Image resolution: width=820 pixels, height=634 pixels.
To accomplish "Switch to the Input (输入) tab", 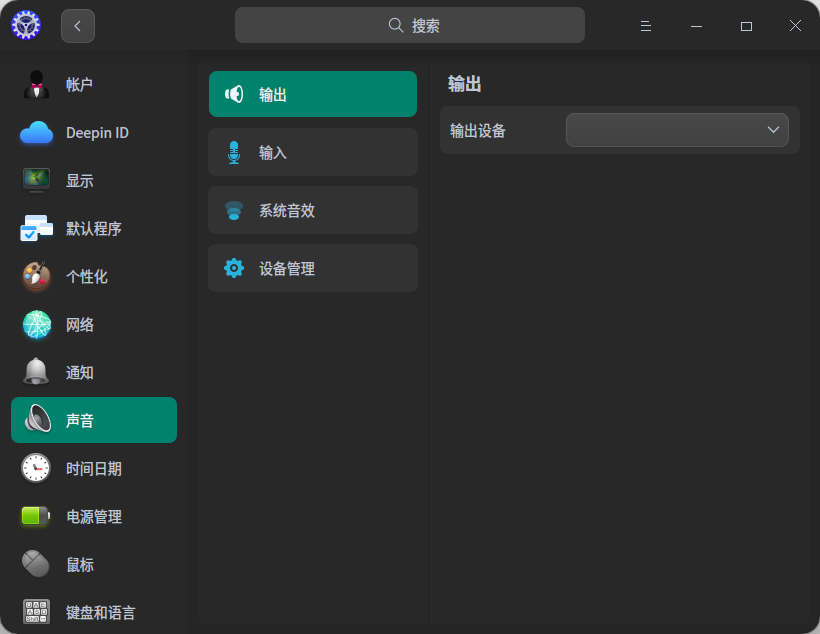I will click(312, 153).
